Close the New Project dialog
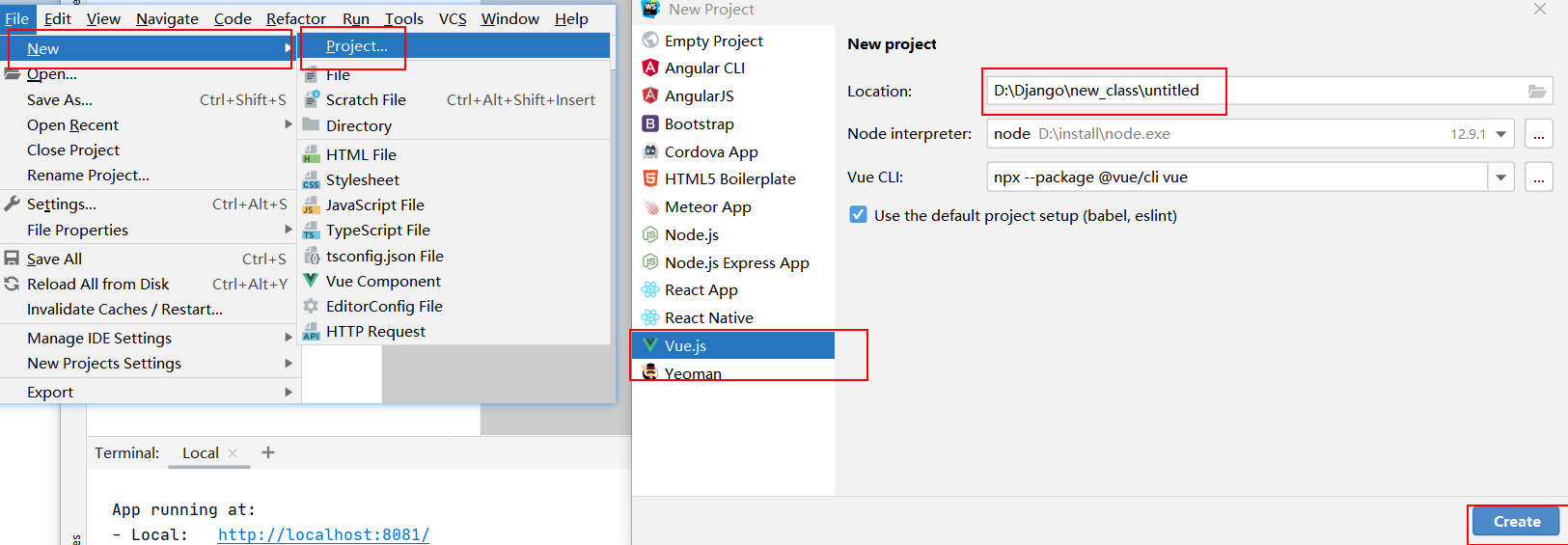Image resolution: width=1568 pixels, height=545 pixels. click(x=1540, y=9)
